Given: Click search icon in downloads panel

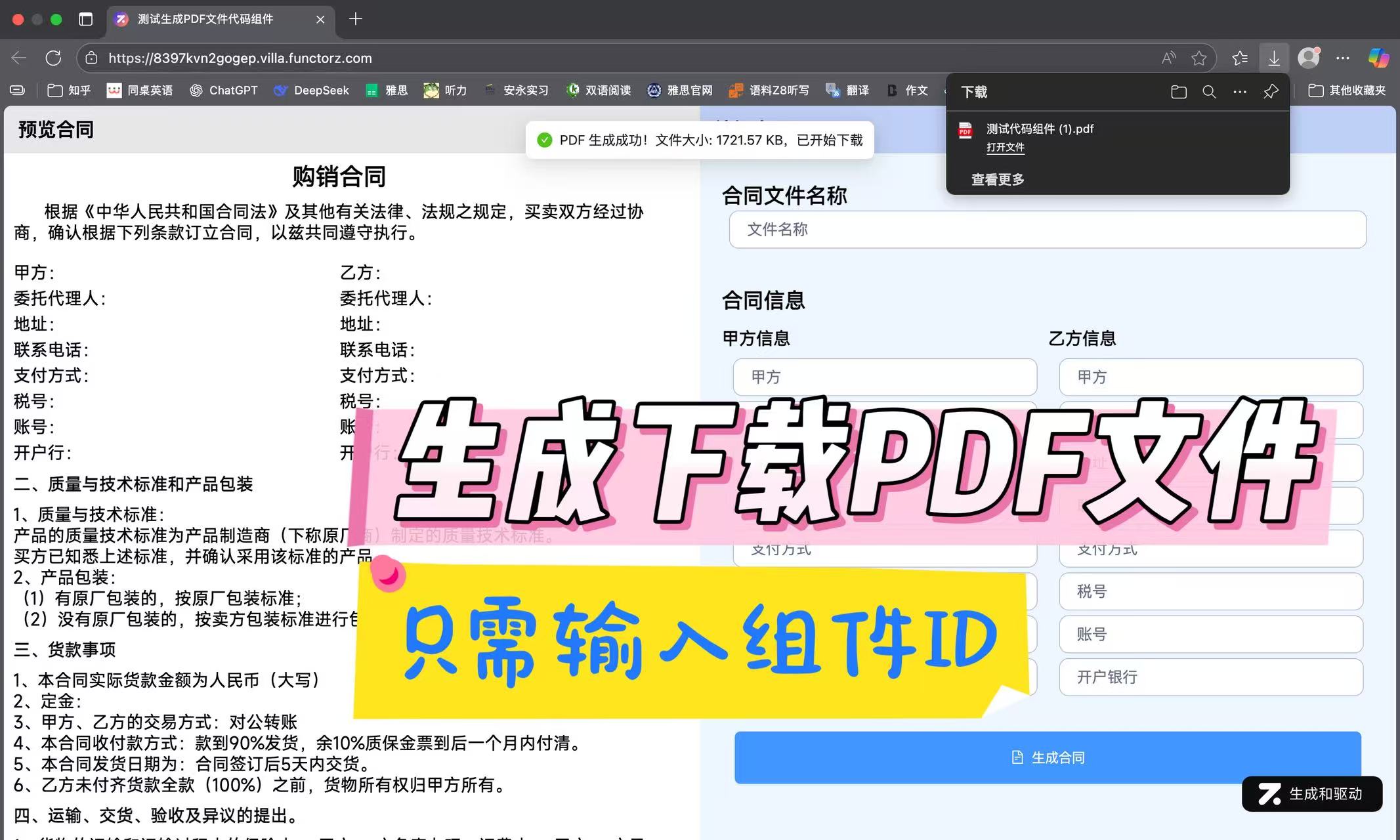Looking at the screenshot, I should (x=1209, y=92).
